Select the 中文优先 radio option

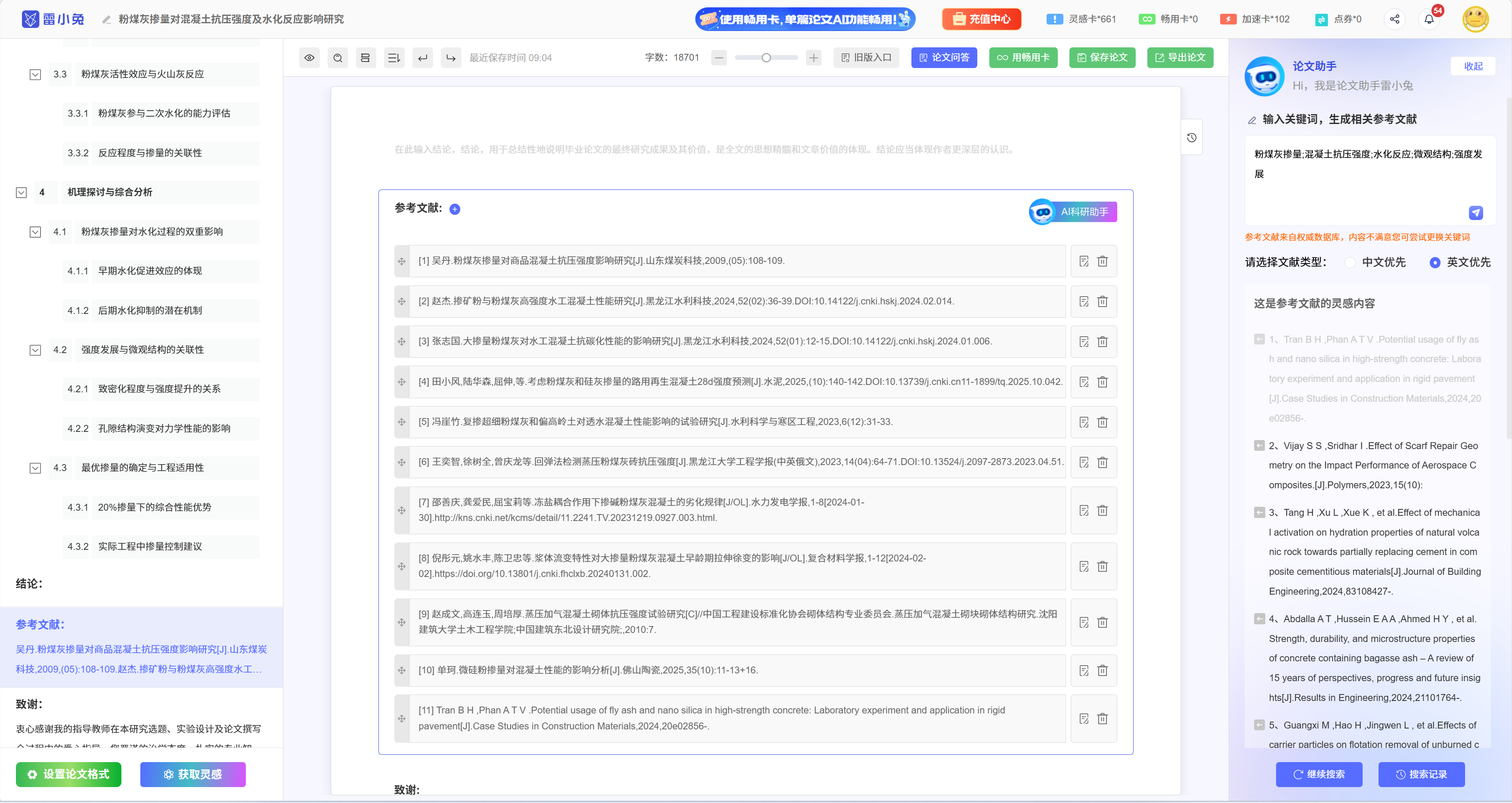1350,262
